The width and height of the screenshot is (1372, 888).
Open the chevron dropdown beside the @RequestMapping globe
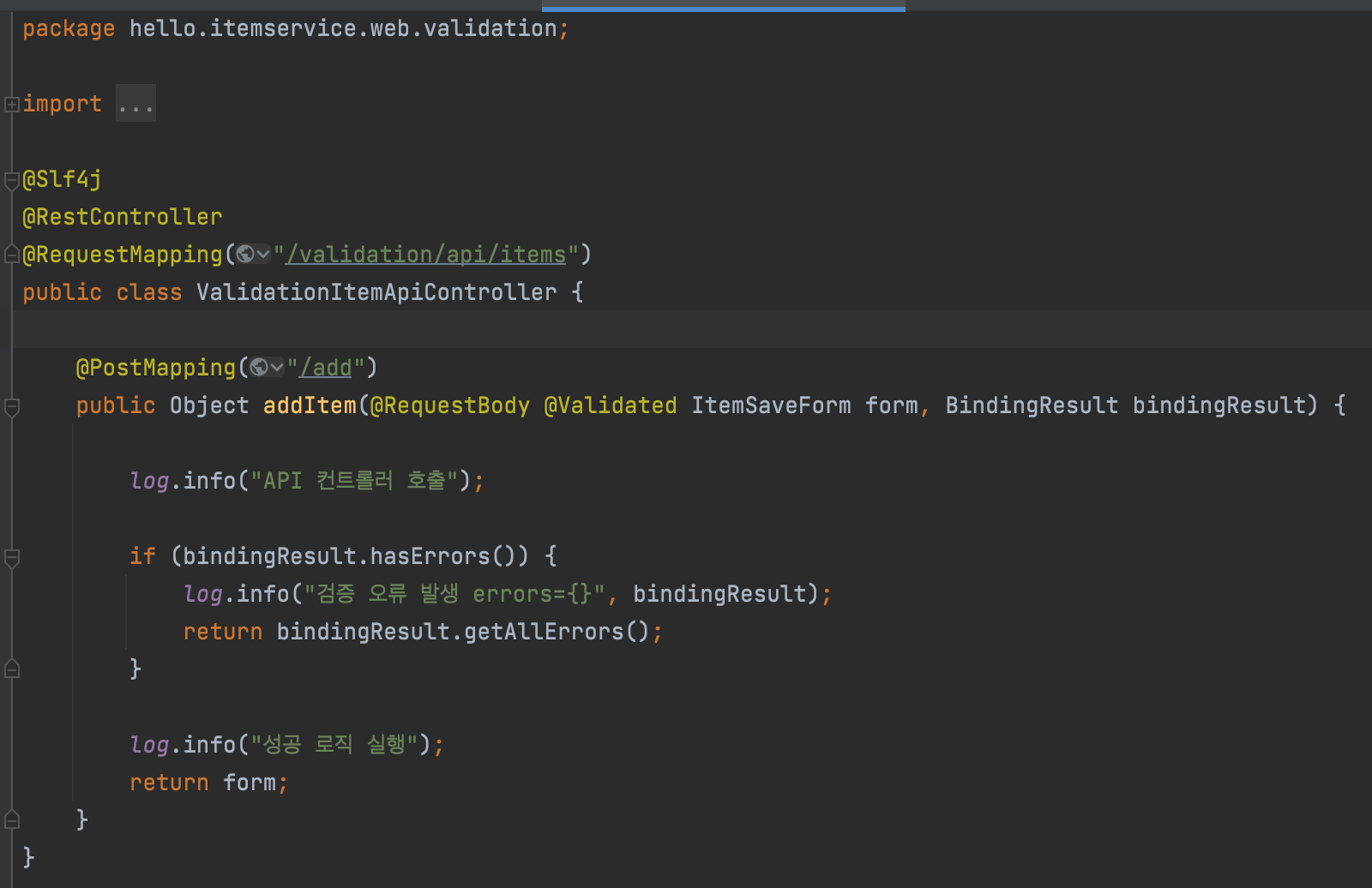click(x=263, y=255)
